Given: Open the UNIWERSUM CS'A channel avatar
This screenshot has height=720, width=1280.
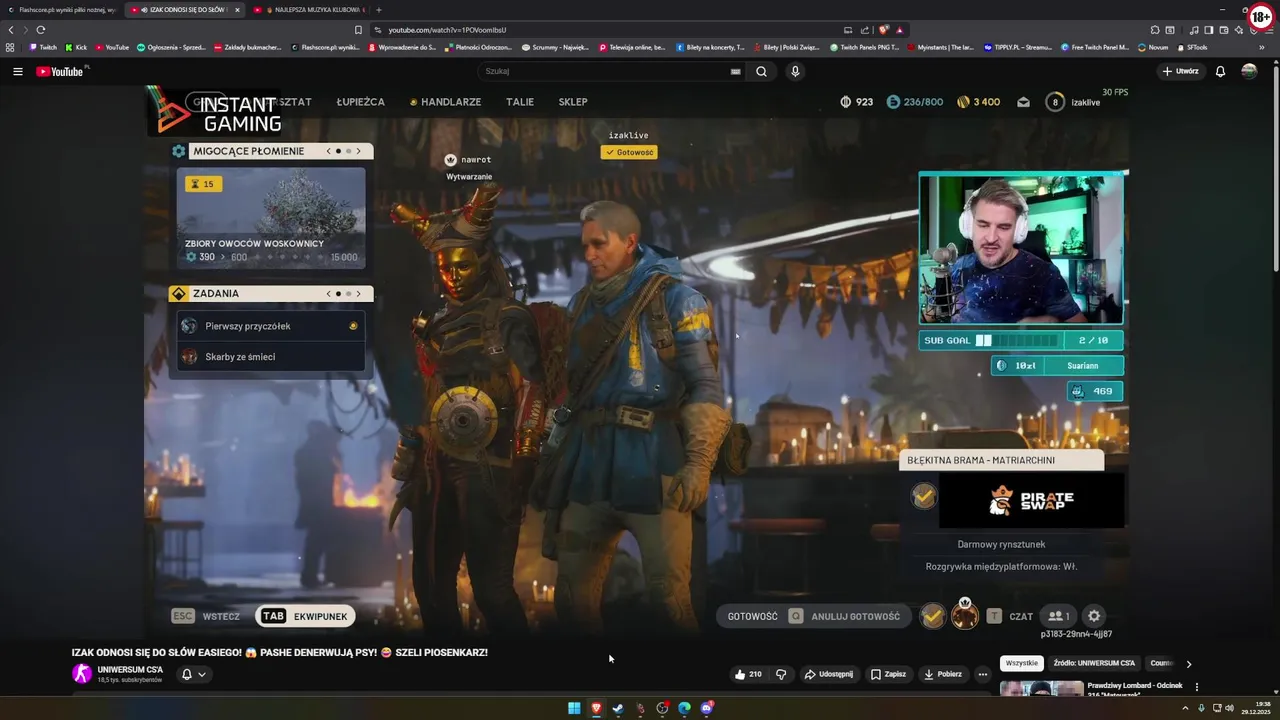Looking at the screenshot, I should tap(82, 674).
